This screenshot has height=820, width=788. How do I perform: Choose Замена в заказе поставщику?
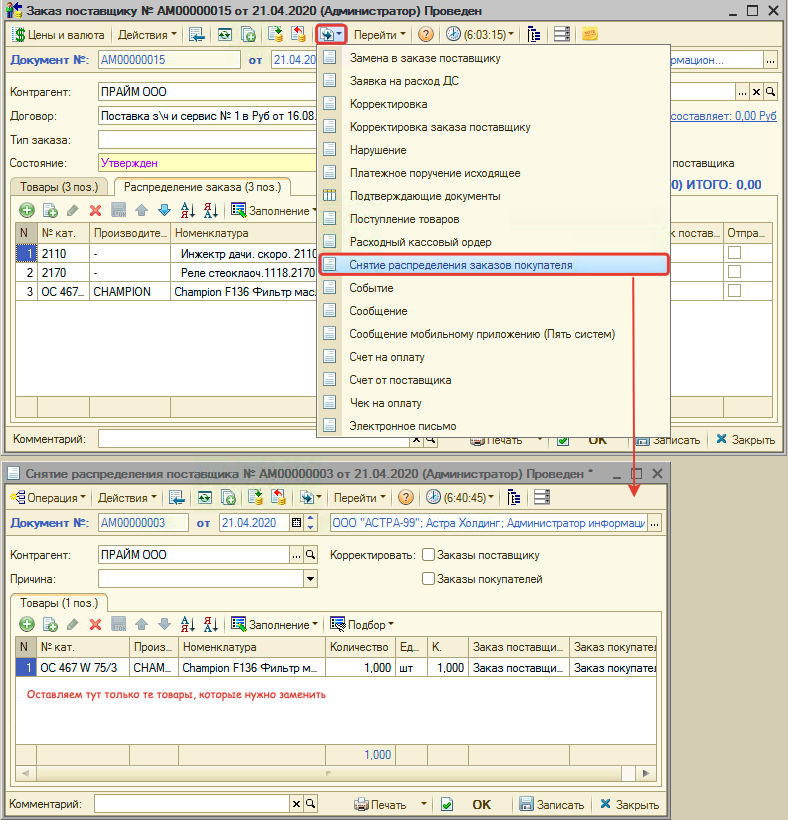(425, 58)
